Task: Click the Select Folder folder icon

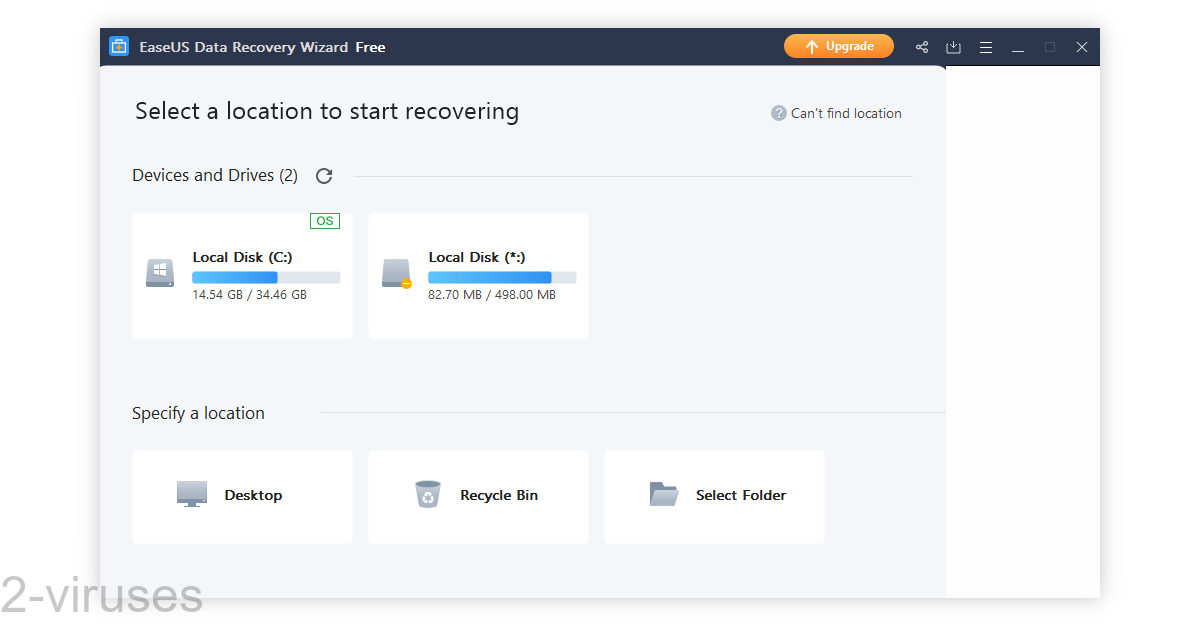Action: 664,494
